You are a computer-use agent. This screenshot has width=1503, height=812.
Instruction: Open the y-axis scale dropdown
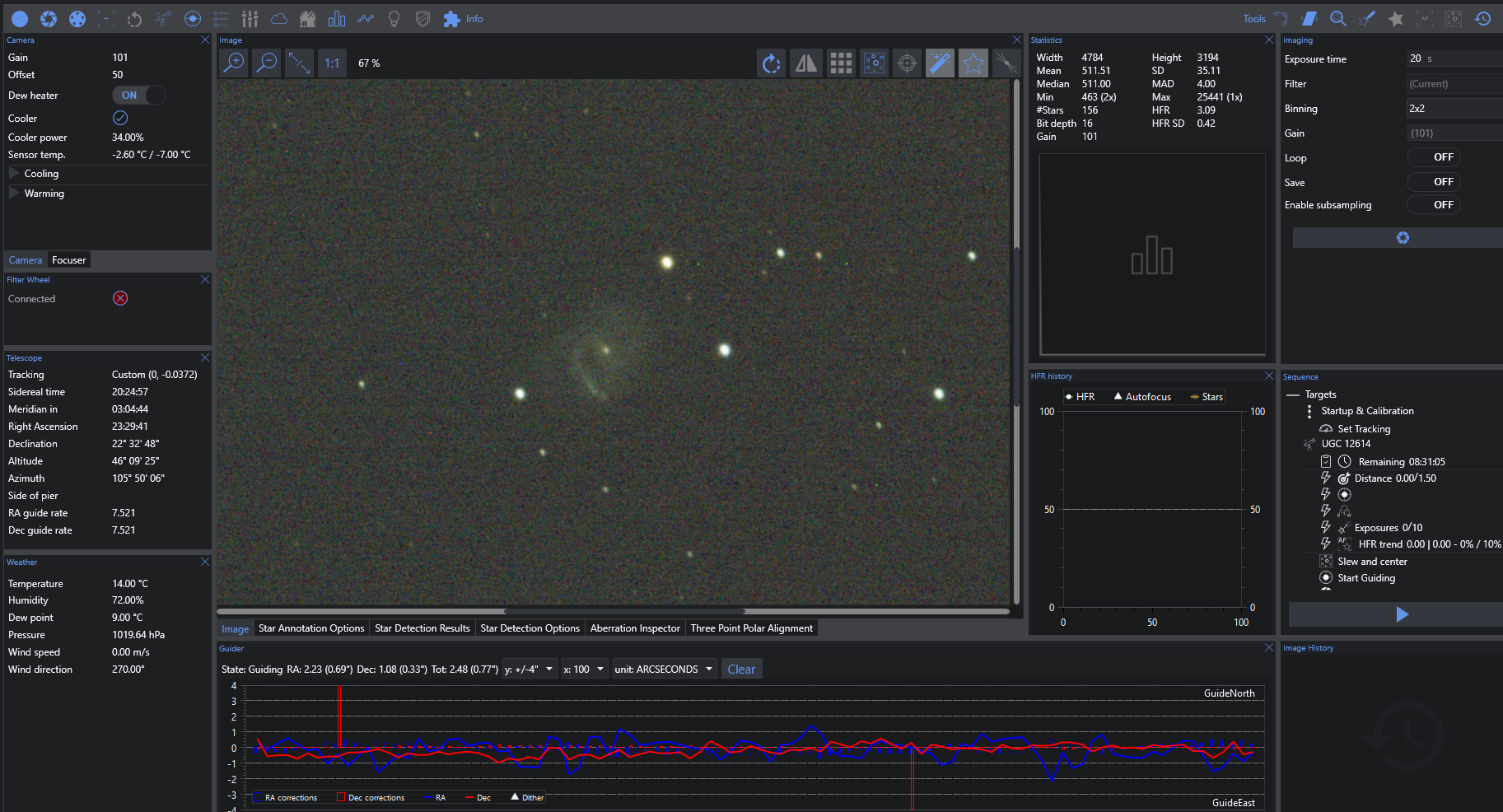[x=530, y=670]
